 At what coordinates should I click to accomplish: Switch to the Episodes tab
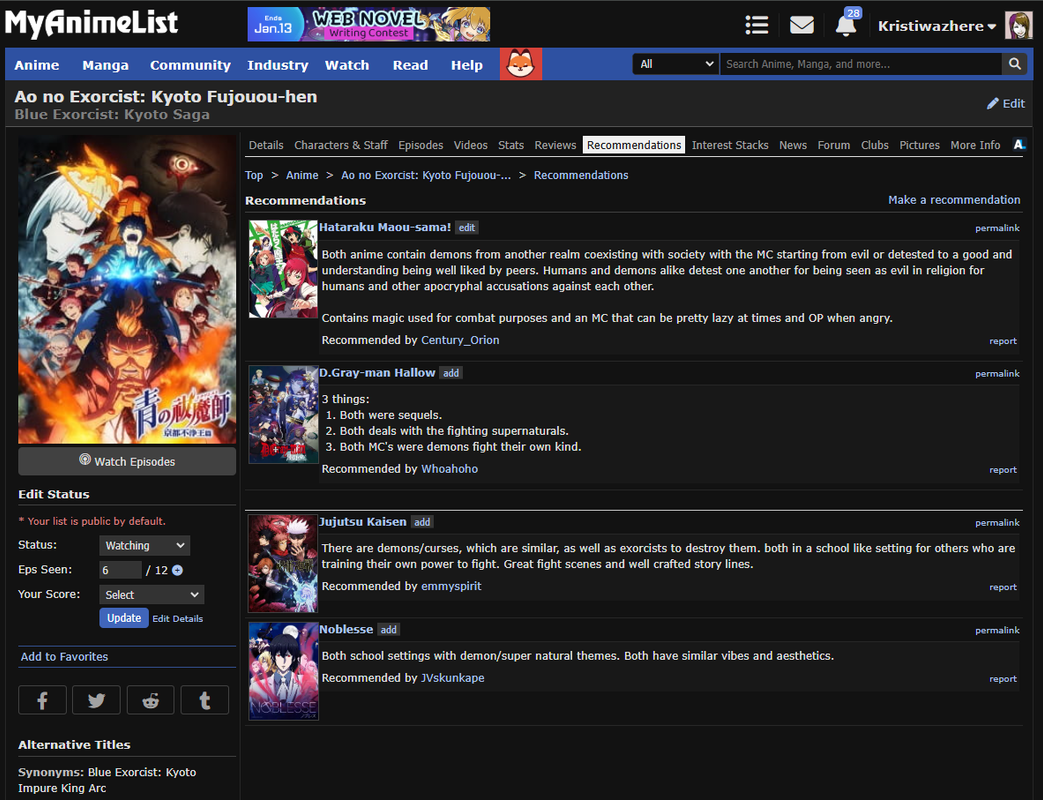click(x=420, y=145)
